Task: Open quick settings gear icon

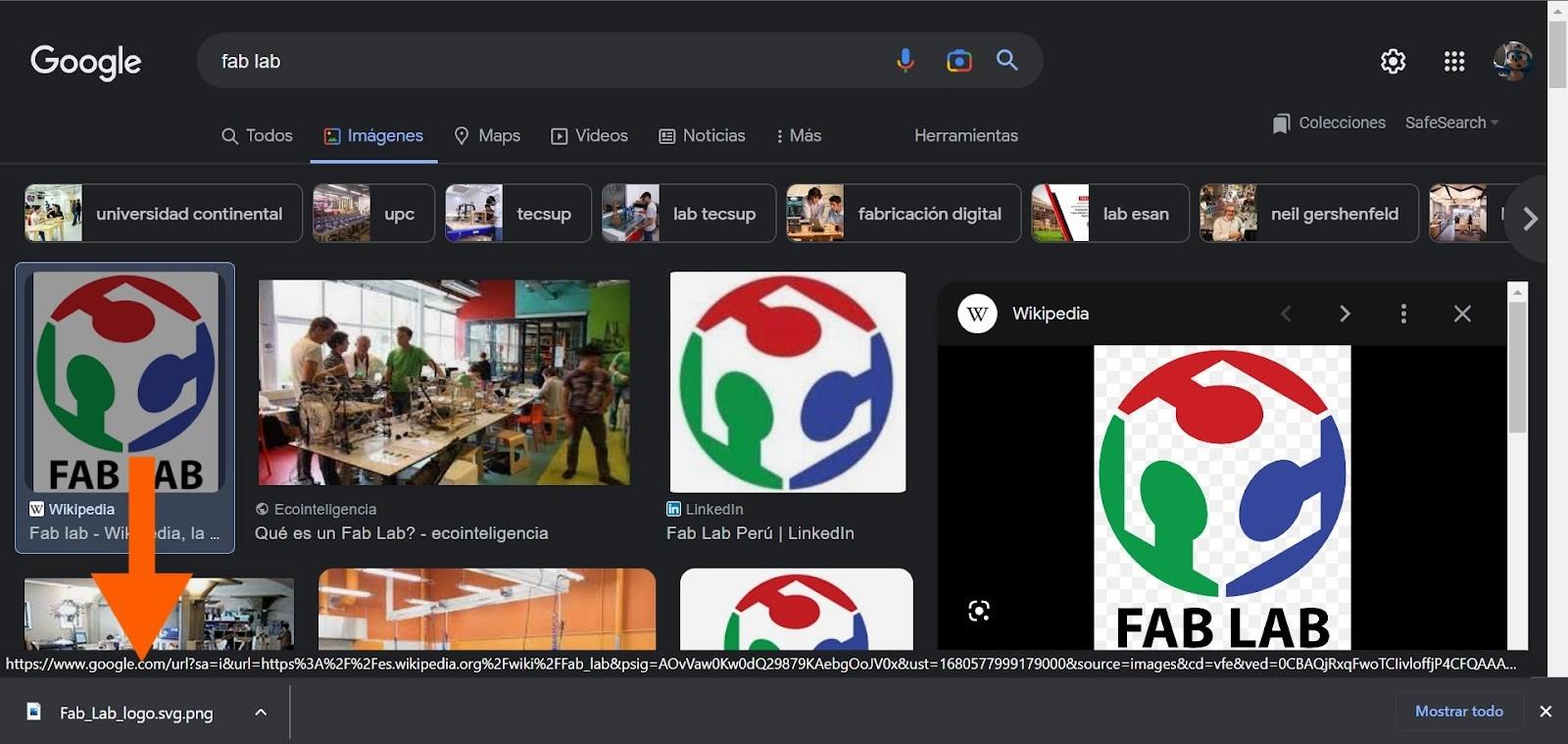Action: [1393, 61]
